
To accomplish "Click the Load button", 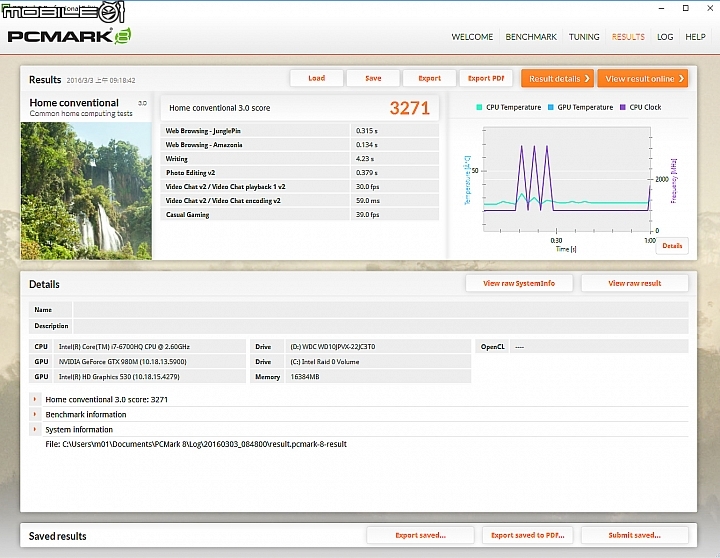I will tap(316, 79).
